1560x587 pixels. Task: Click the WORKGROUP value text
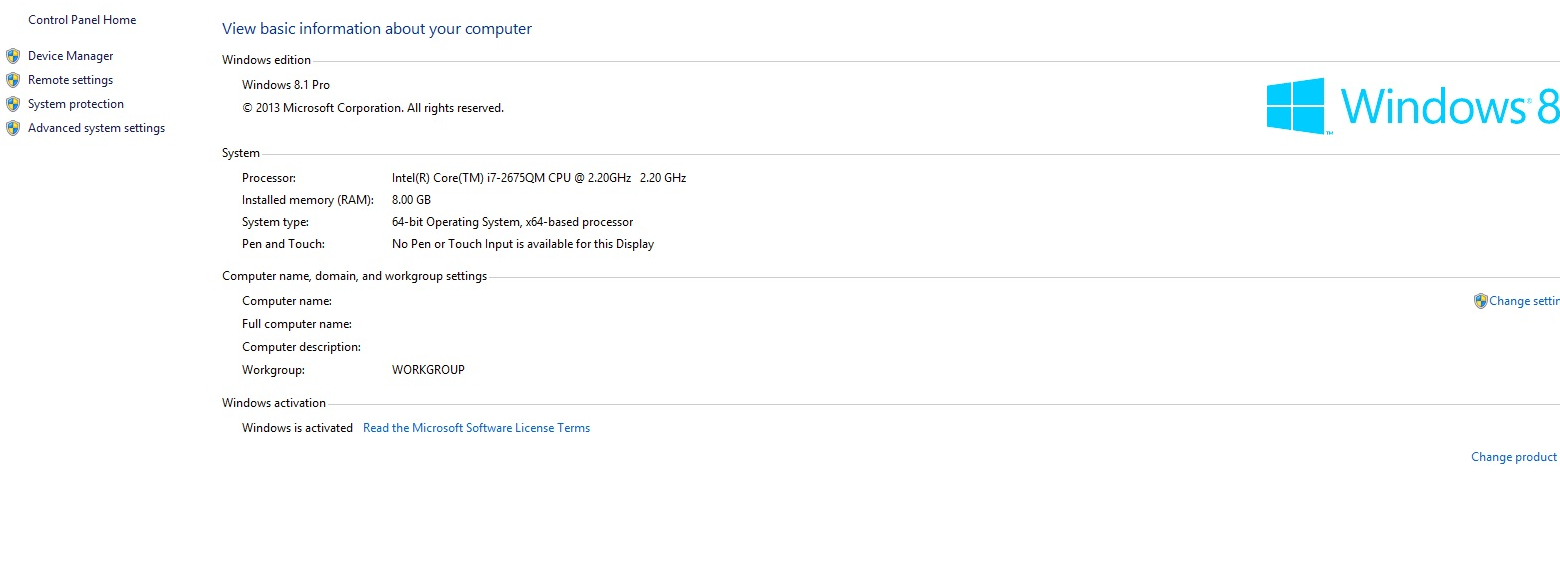tap(428, 370)
